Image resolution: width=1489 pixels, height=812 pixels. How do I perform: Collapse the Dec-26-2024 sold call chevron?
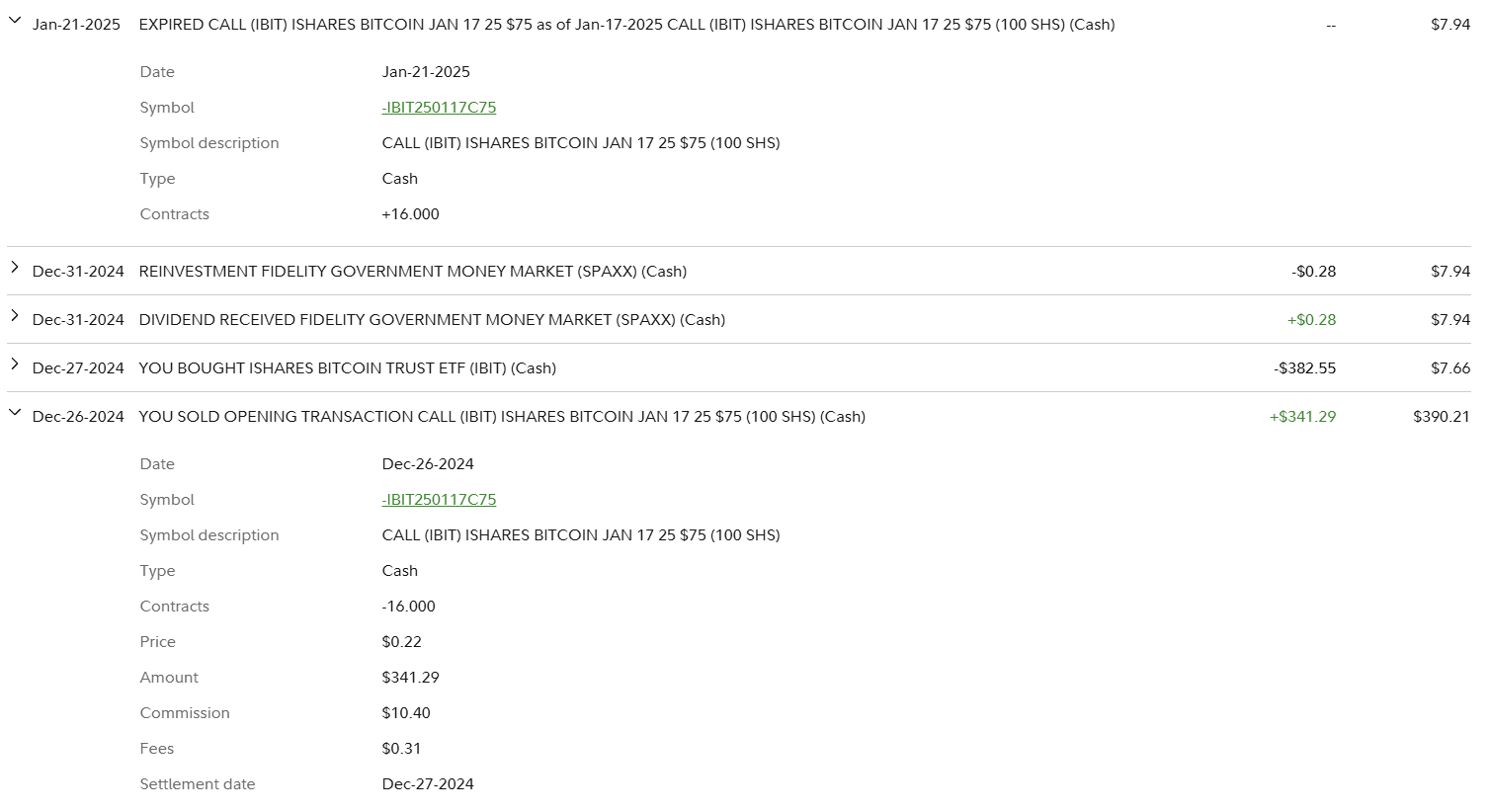coord(15,412)
